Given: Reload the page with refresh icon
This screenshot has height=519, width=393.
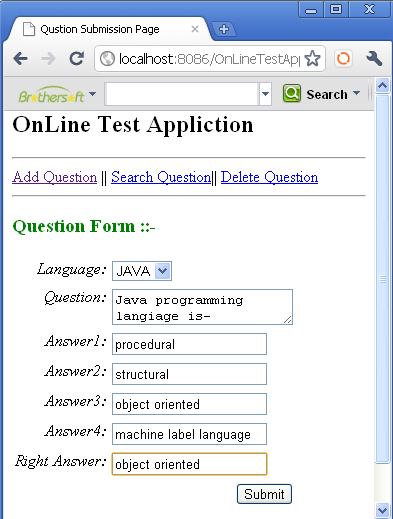Looking at the screenshot, I should point(77,59).
